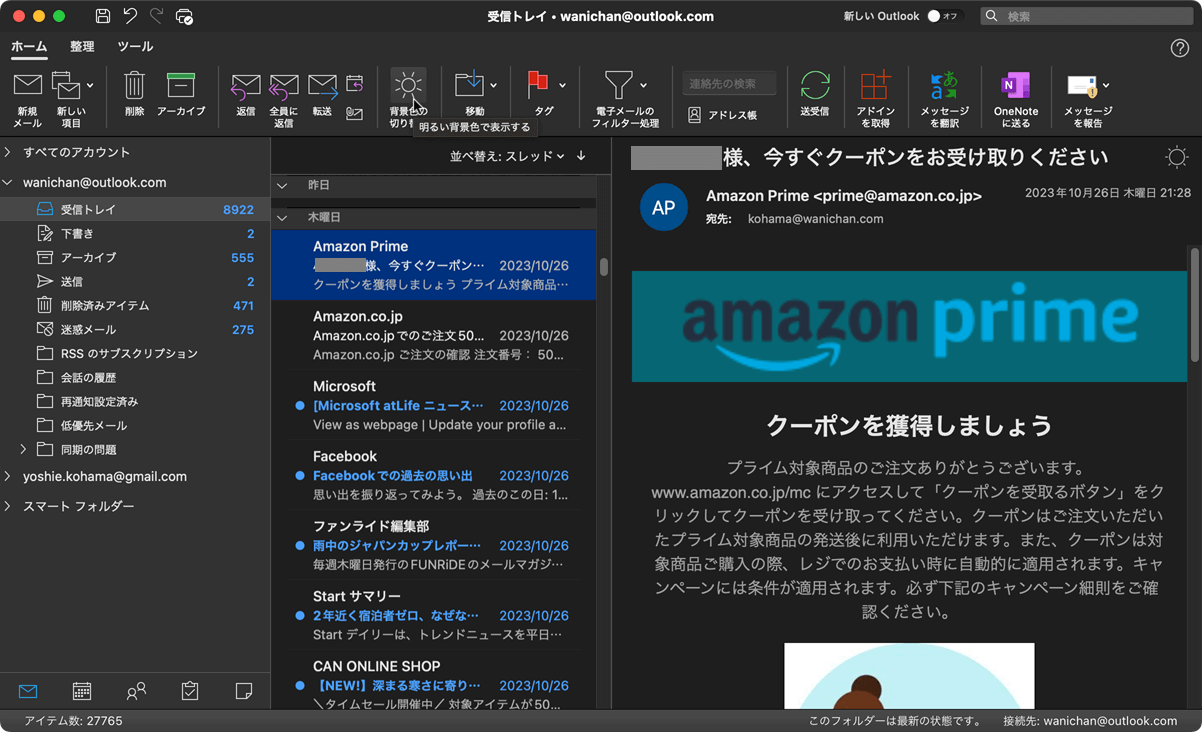Collapse the 昨日 message group
Viewport: 1202px width, 732px height.
(282, 186)
